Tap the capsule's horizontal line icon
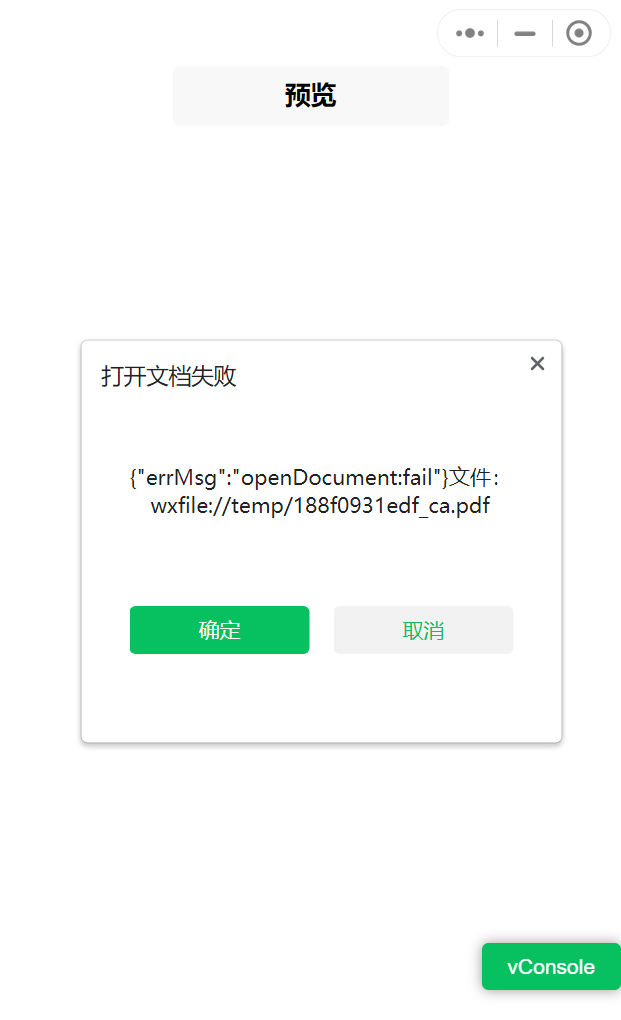 524,33
